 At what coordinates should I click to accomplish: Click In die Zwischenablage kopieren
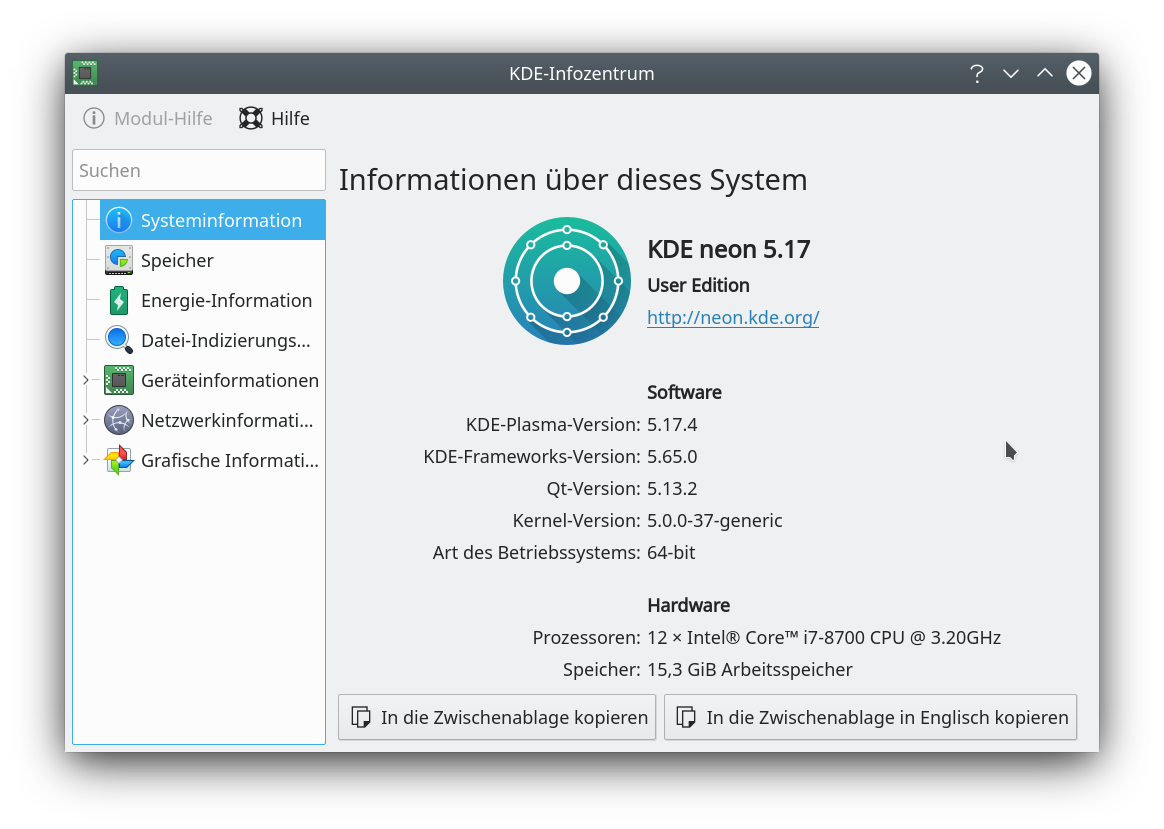click(496, 717)
